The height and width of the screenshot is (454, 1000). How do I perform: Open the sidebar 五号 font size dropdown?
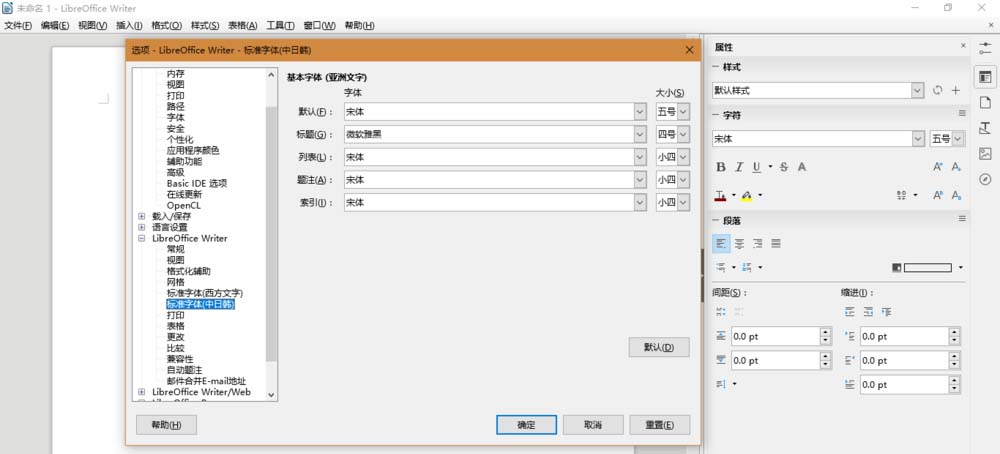[958, 138]
